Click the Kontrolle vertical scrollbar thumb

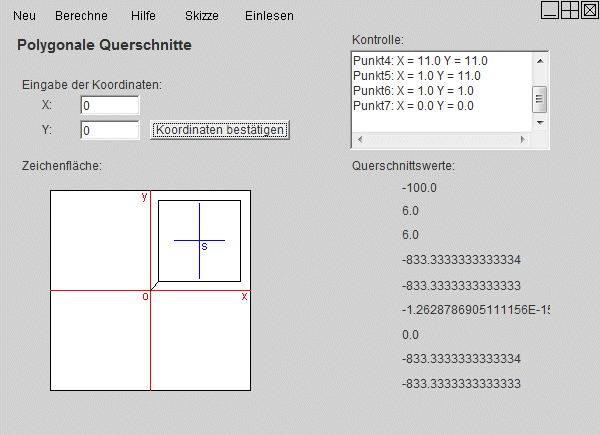[540, 98]
